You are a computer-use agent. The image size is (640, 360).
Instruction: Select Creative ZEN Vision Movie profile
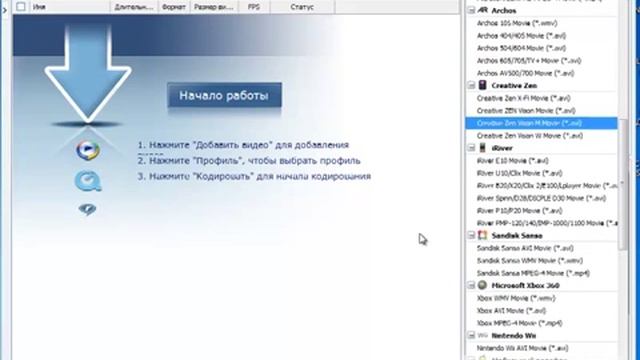526,111
